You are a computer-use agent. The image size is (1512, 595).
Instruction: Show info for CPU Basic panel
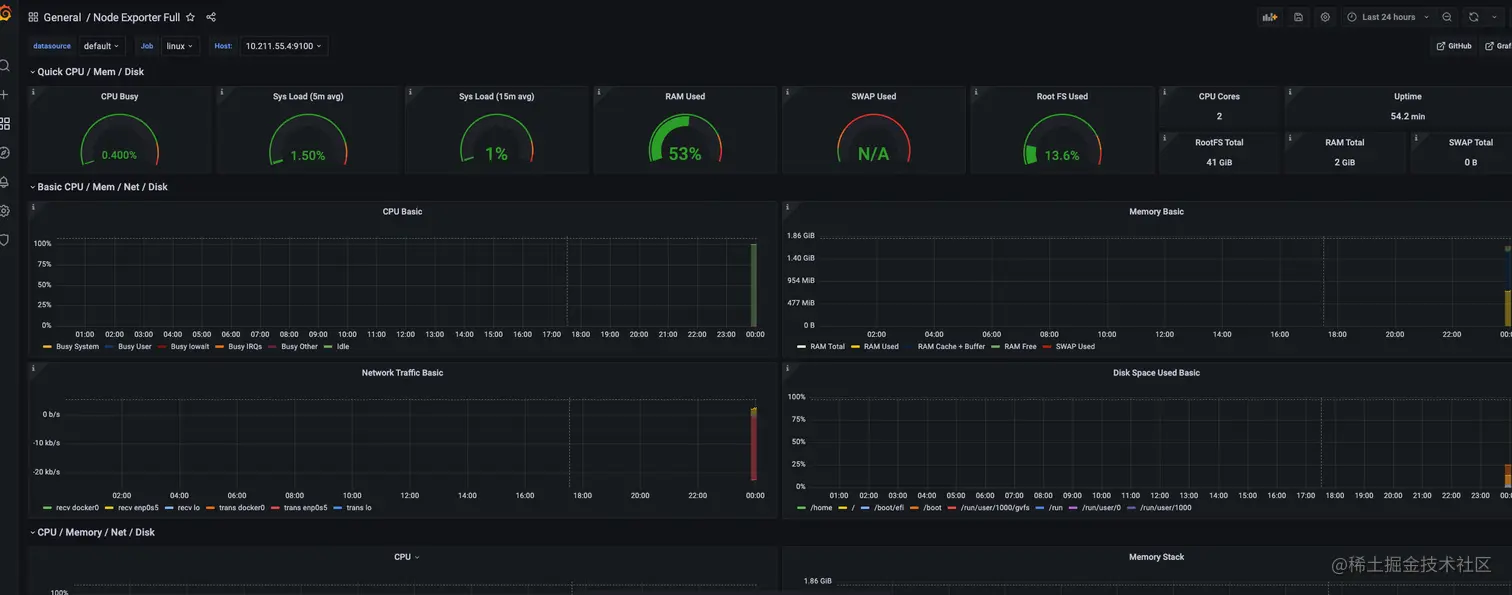33,207
